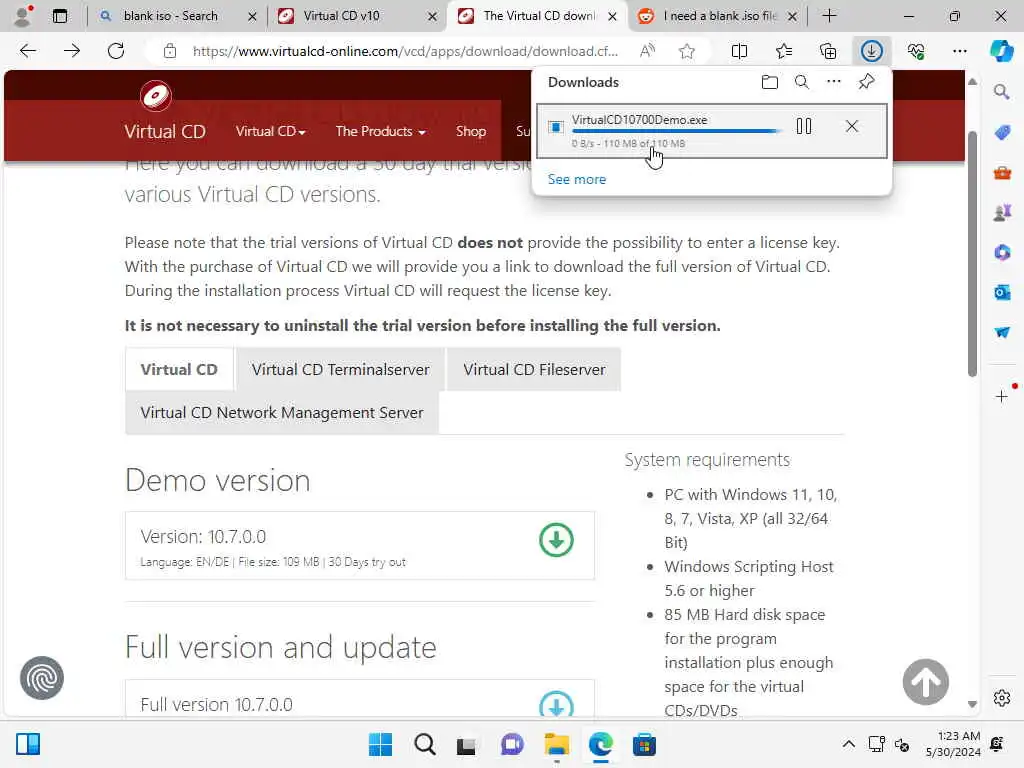Go forward to the next page
Screen dimensions: 1024x768
72,51
